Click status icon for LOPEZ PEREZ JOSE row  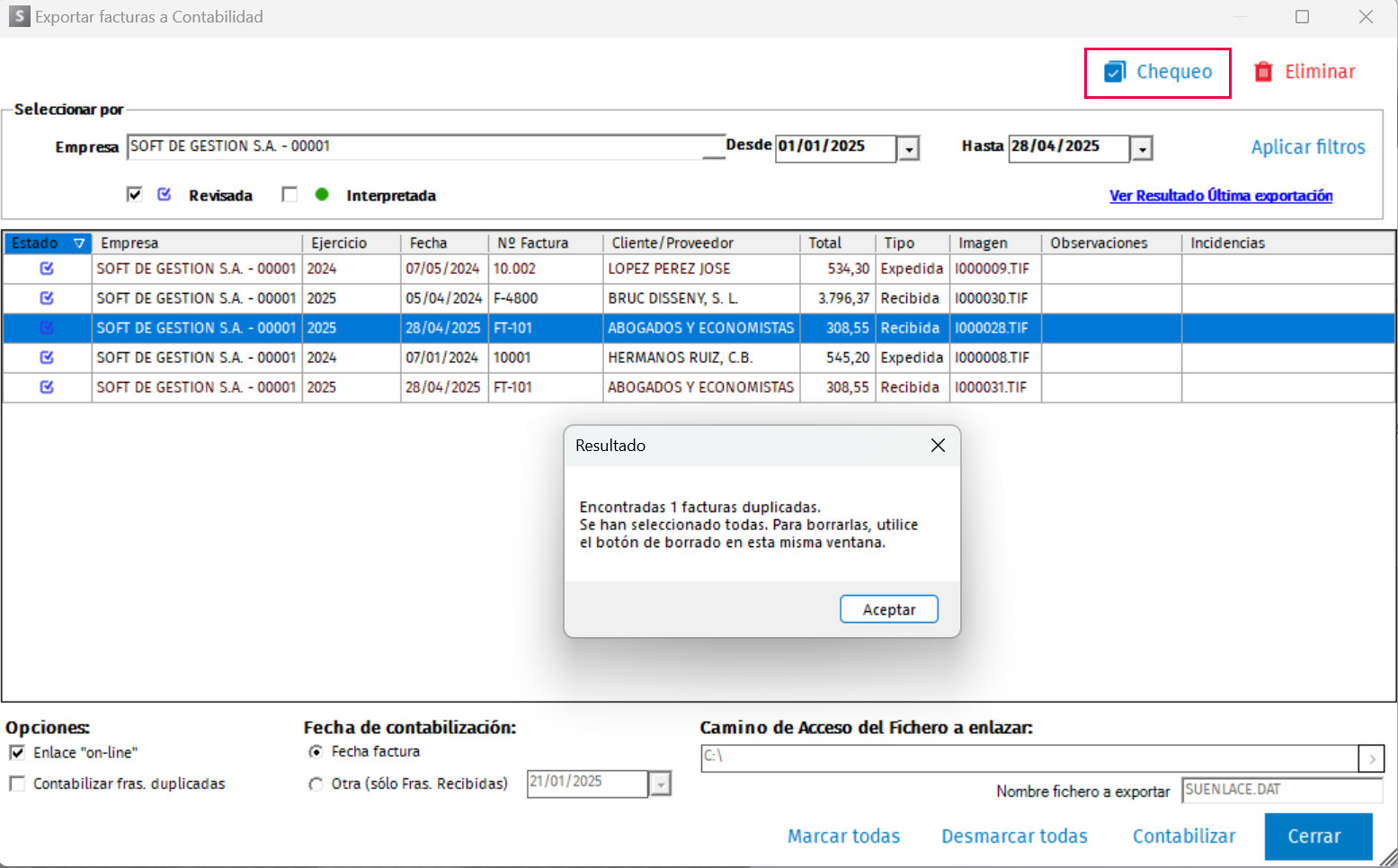coord(47,269)
